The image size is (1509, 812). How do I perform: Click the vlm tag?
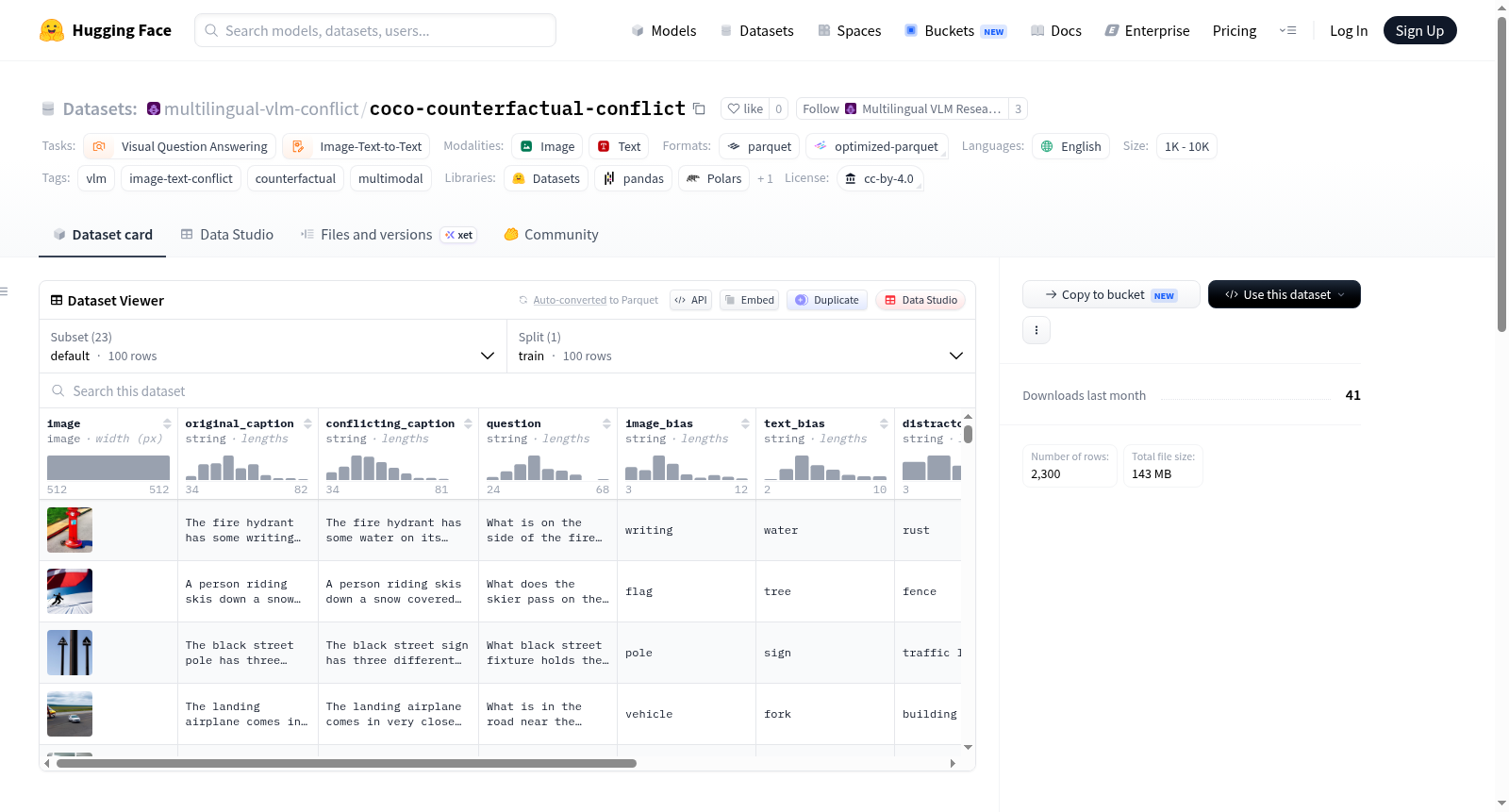pyautogui.click(x=96, y=178)
